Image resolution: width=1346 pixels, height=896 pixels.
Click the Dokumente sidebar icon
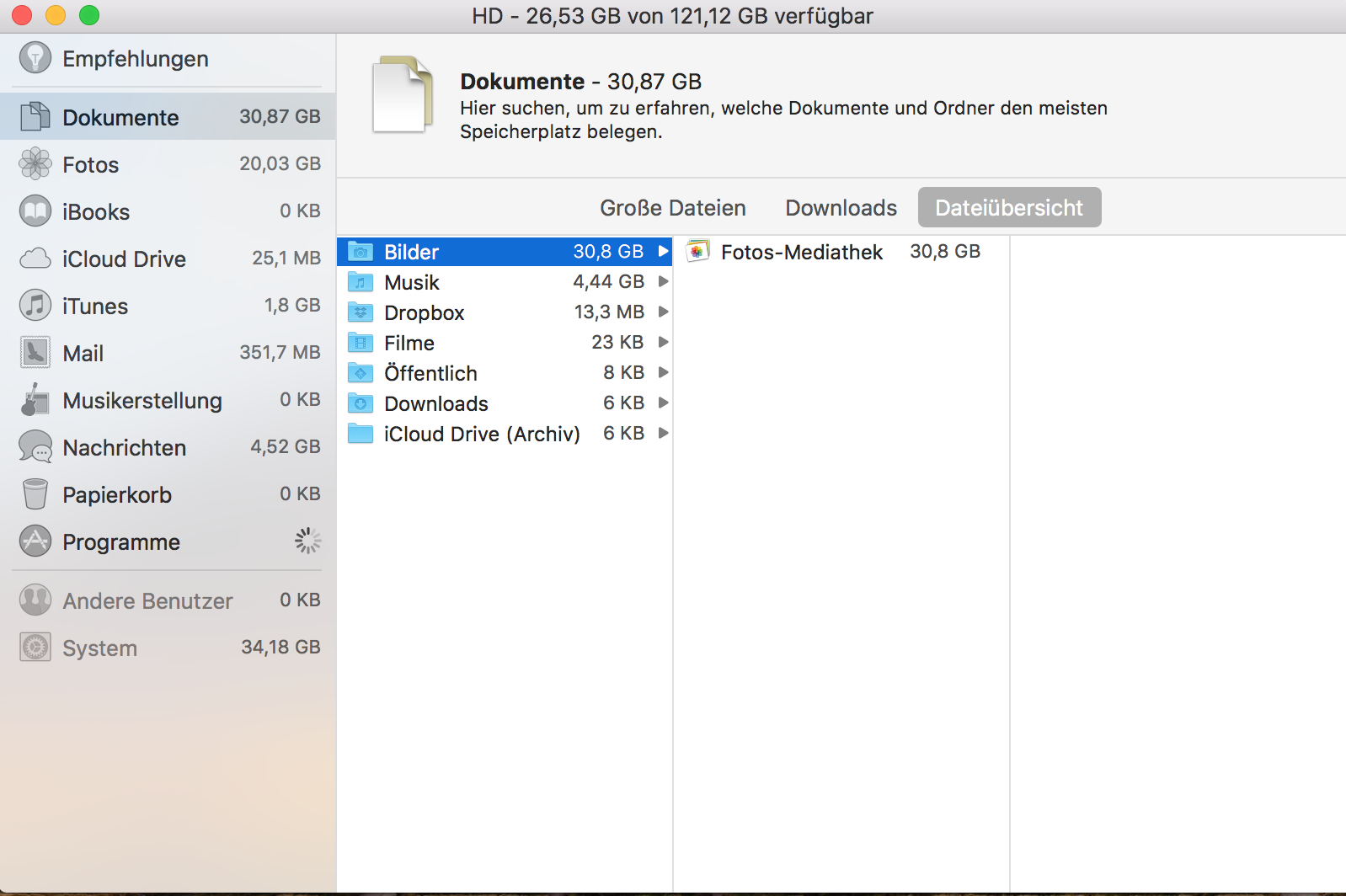(35, 116)
